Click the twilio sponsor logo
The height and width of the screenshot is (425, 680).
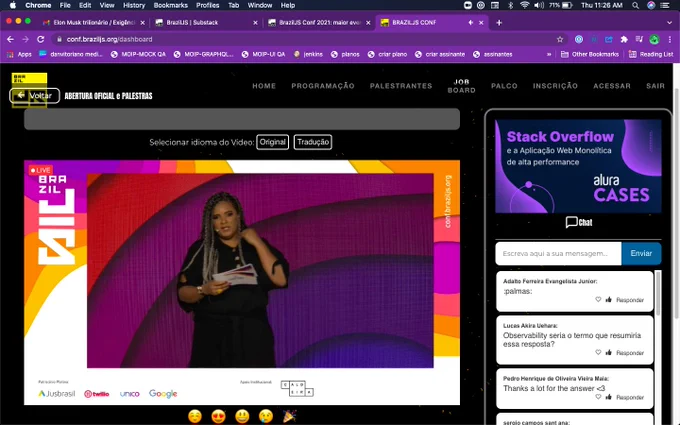[x=96, y=394]
